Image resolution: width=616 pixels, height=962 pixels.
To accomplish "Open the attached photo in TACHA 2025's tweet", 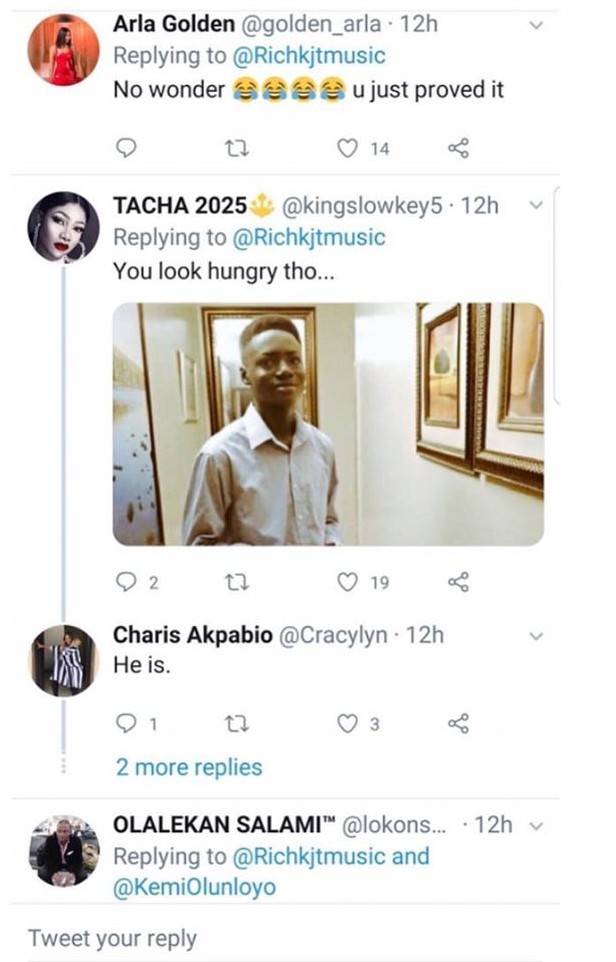I will click(x=328, y=424).
